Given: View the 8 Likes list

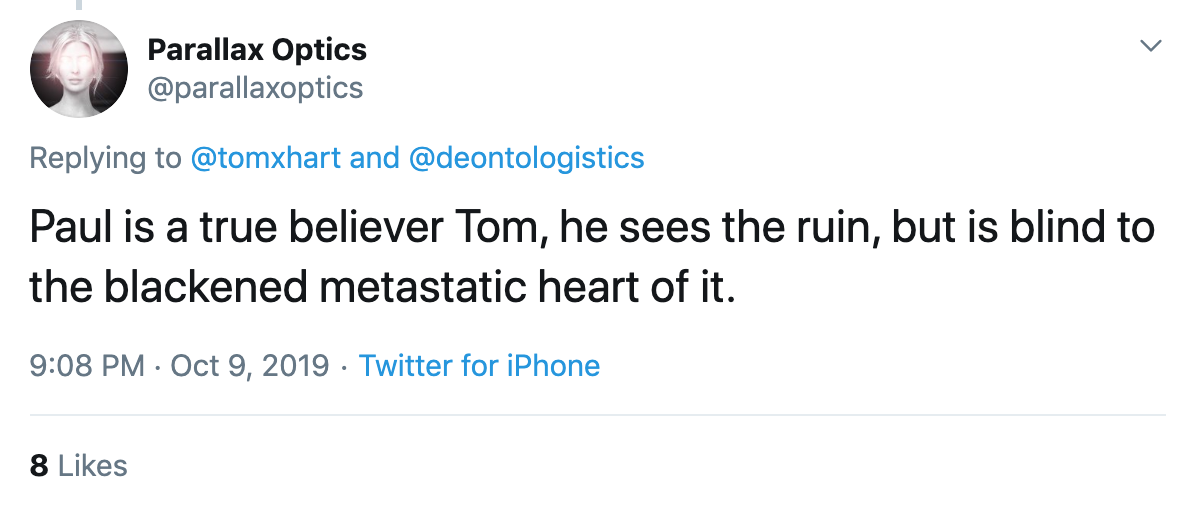Looking at the screenshot, I should (x=79, y=465).
